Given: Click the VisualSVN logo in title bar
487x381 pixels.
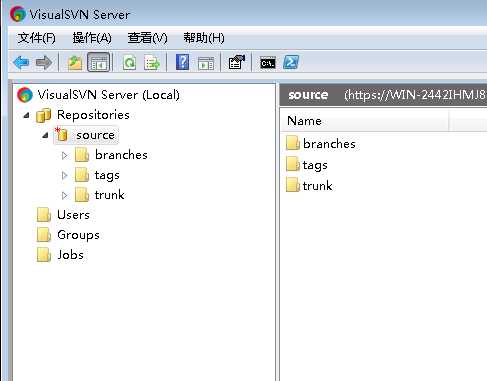Looking at the screenshot, I should pos(17,14).
